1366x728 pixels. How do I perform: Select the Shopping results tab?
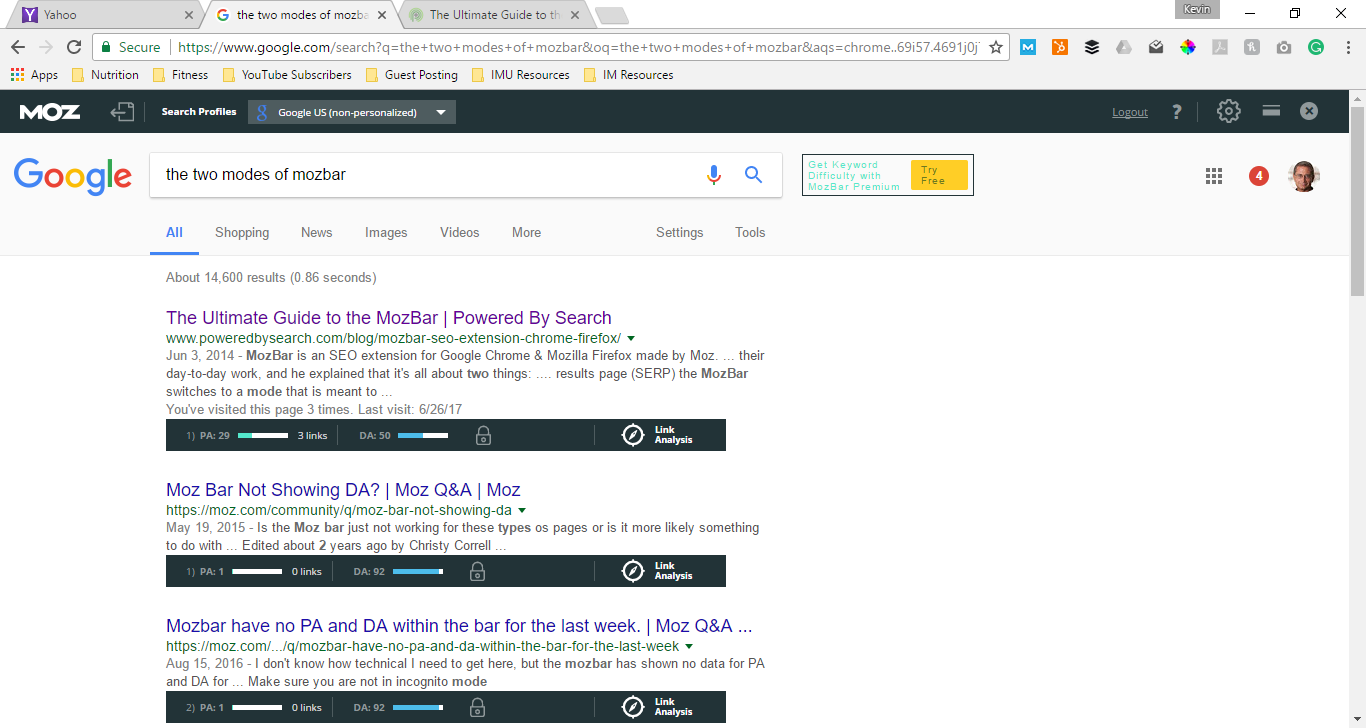[242, 232]
